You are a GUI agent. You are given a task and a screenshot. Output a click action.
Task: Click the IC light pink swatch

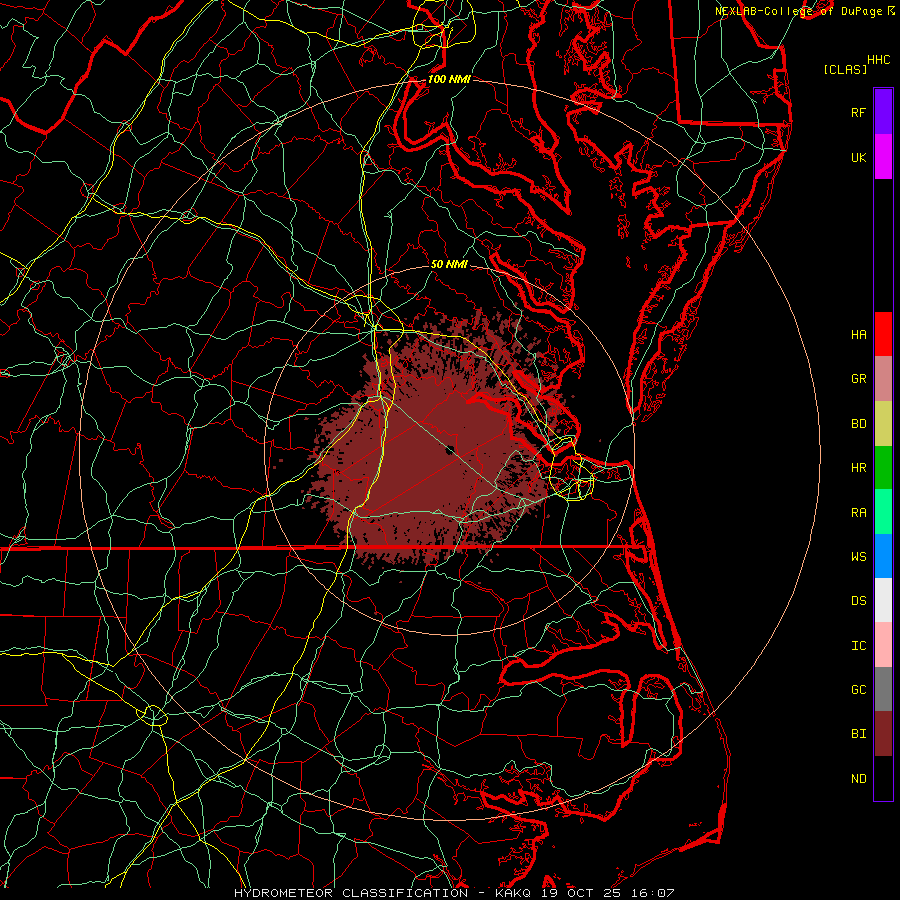click(883, 645)
